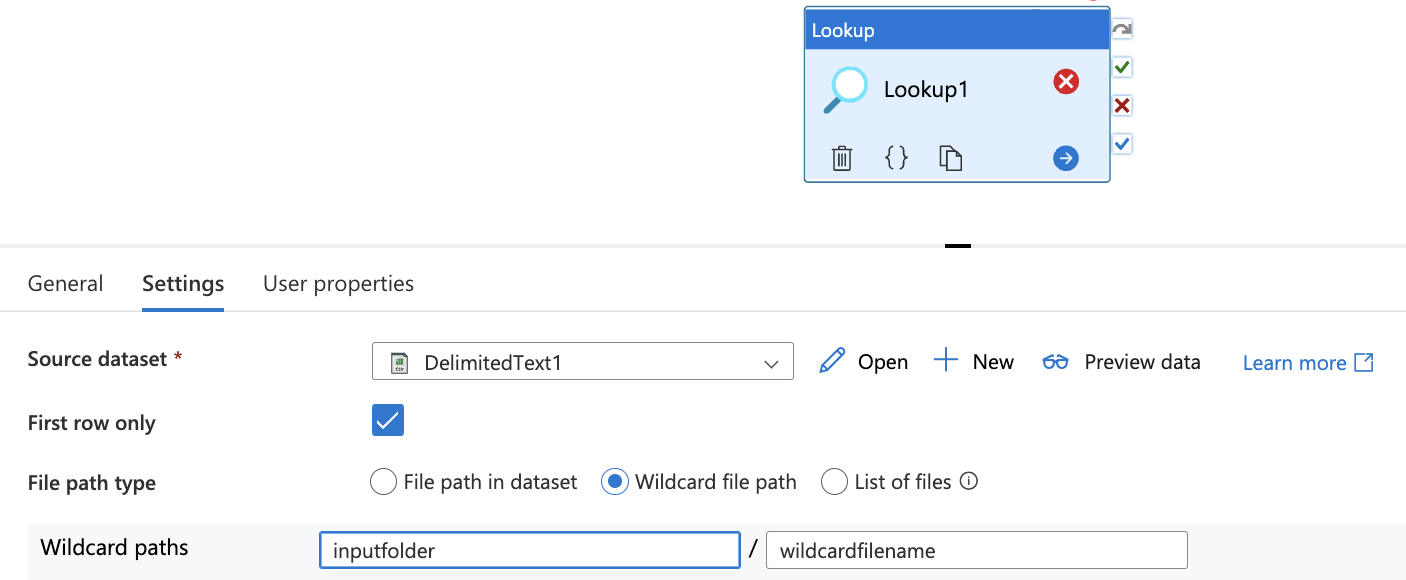Pick Wildcard file path radio option
1406x580 pixels.
click(614, 482)
